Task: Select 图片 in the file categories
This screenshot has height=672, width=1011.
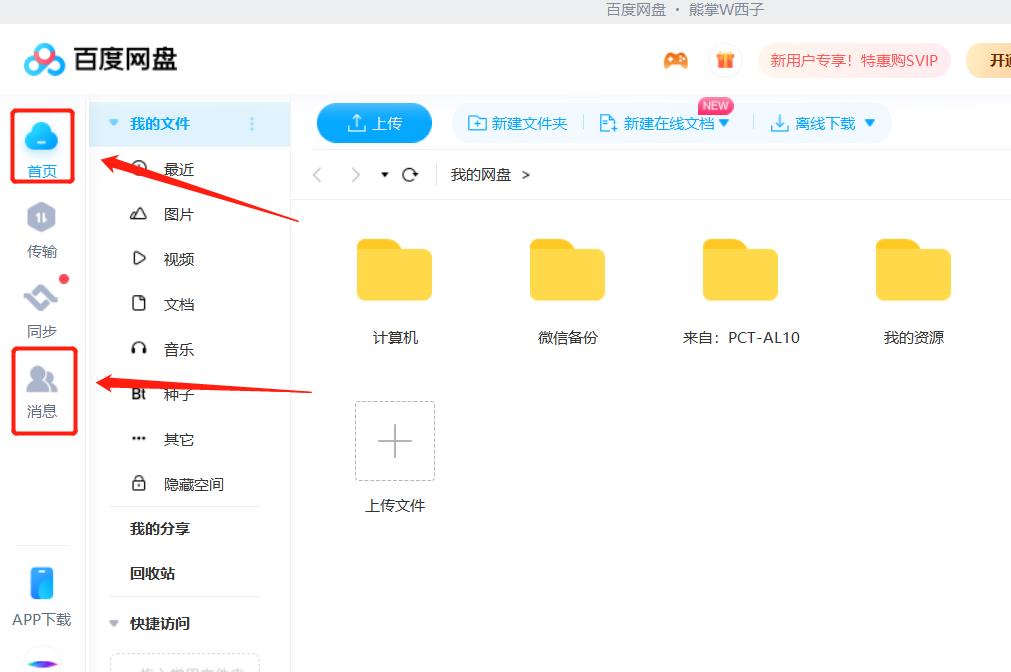Action: (178, 214)
